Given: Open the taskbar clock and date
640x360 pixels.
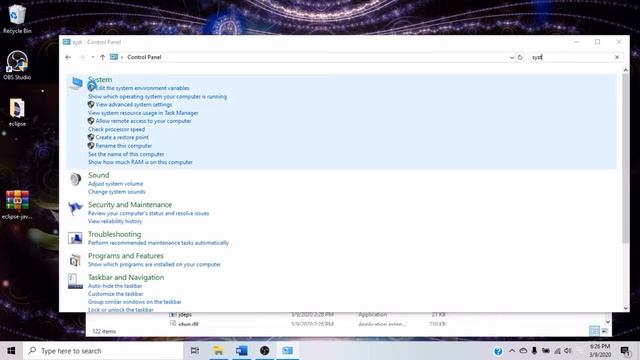Looking at the screenshot, I should click(x=600, y=351).
